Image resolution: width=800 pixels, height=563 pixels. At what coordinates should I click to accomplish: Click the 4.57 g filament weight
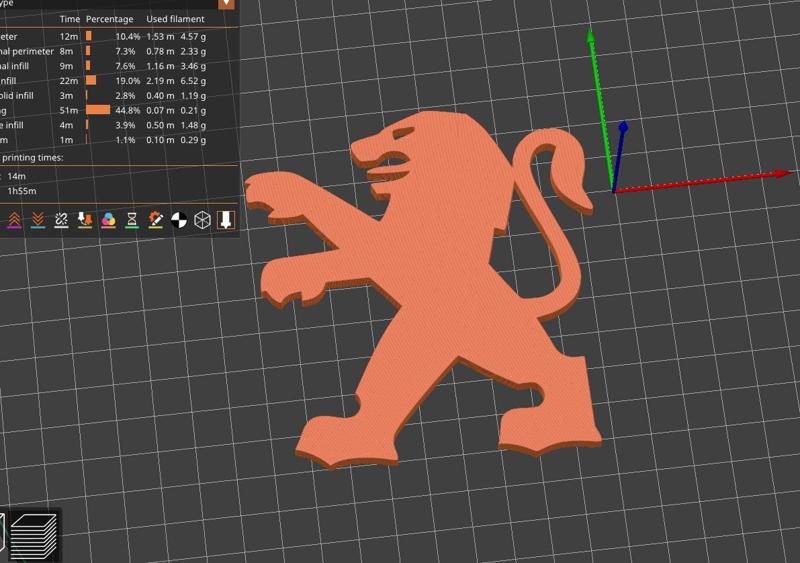click(x=193, y=37)
